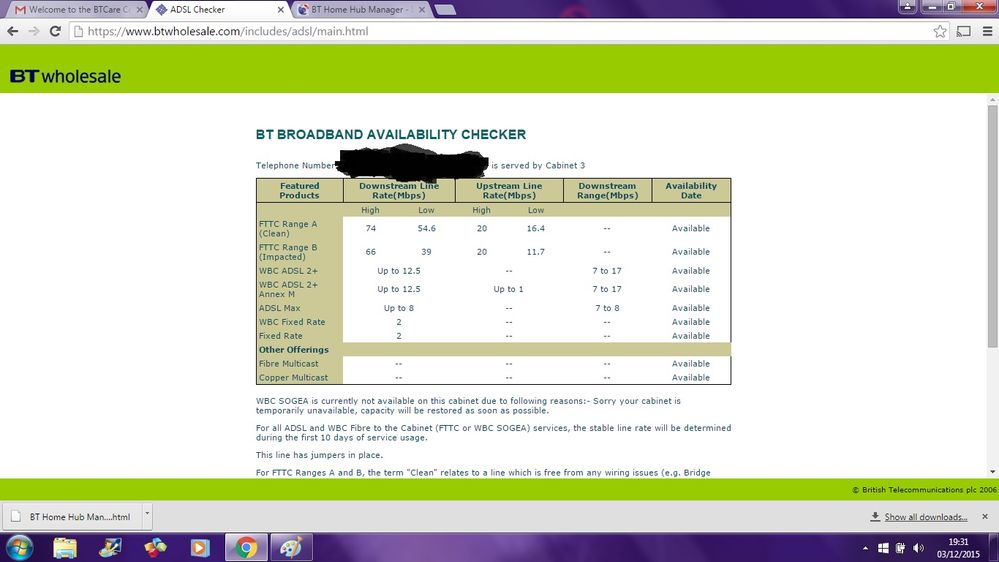Click the 'Availability Date' column header
Screen dimensions: 999x562
(691, 191)
